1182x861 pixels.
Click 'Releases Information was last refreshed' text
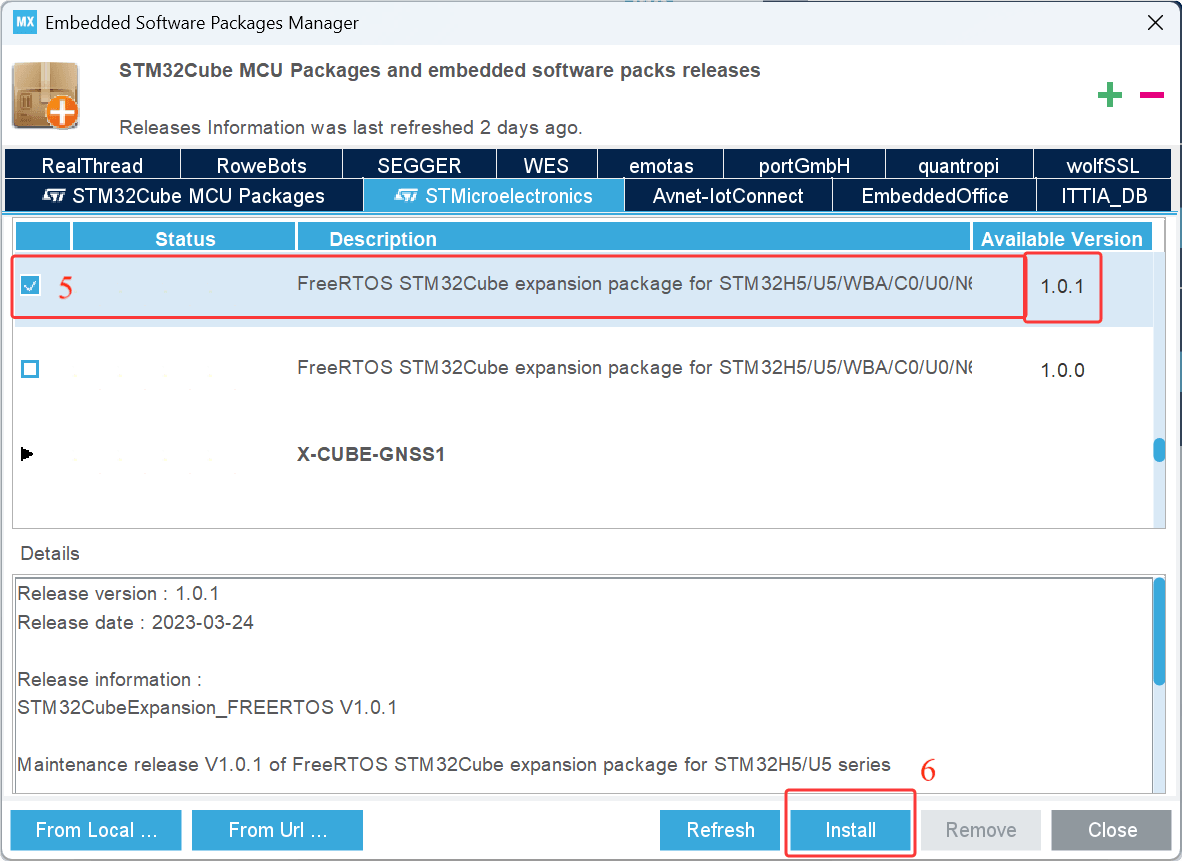click(351, 127)
